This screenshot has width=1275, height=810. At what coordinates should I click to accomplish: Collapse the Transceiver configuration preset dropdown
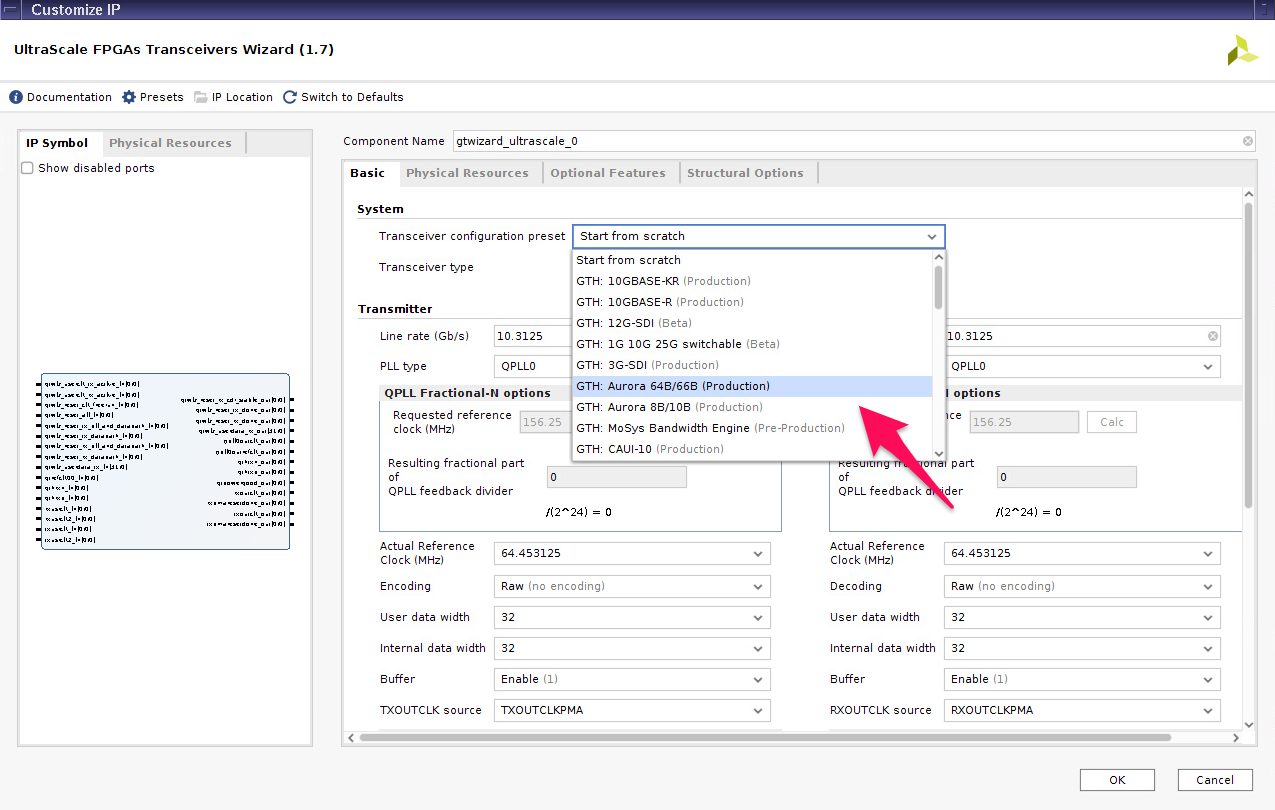[x=931, y=237]
